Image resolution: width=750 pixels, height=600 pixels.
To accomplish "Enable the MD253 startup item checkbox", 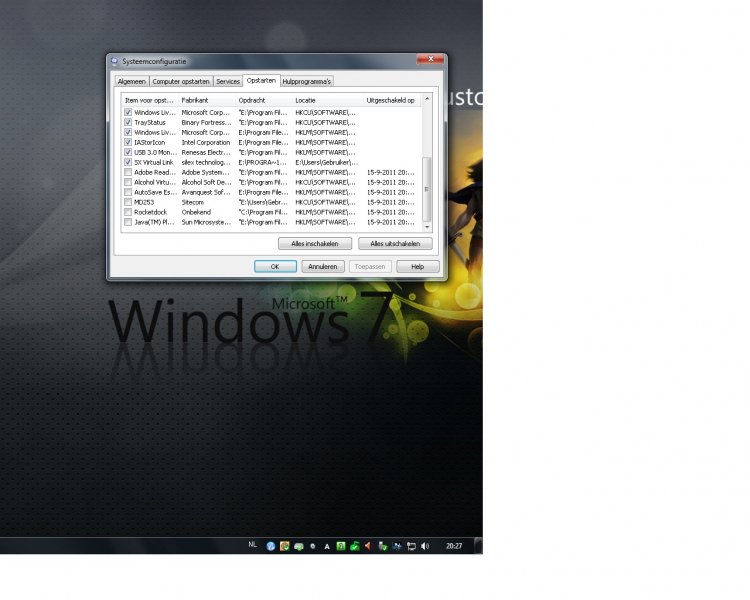I will click(x=128, y=202).
